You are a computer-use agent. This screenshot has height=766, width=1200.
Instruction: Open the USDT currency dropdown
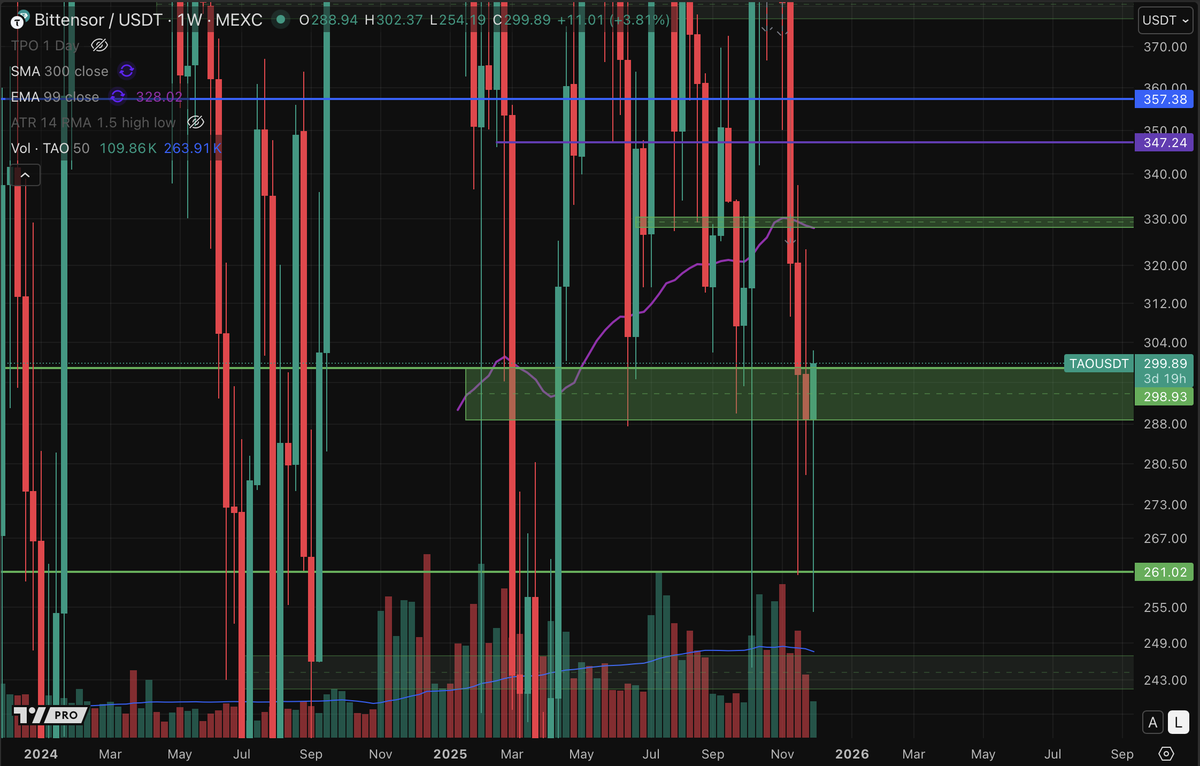pos(1166,19)
